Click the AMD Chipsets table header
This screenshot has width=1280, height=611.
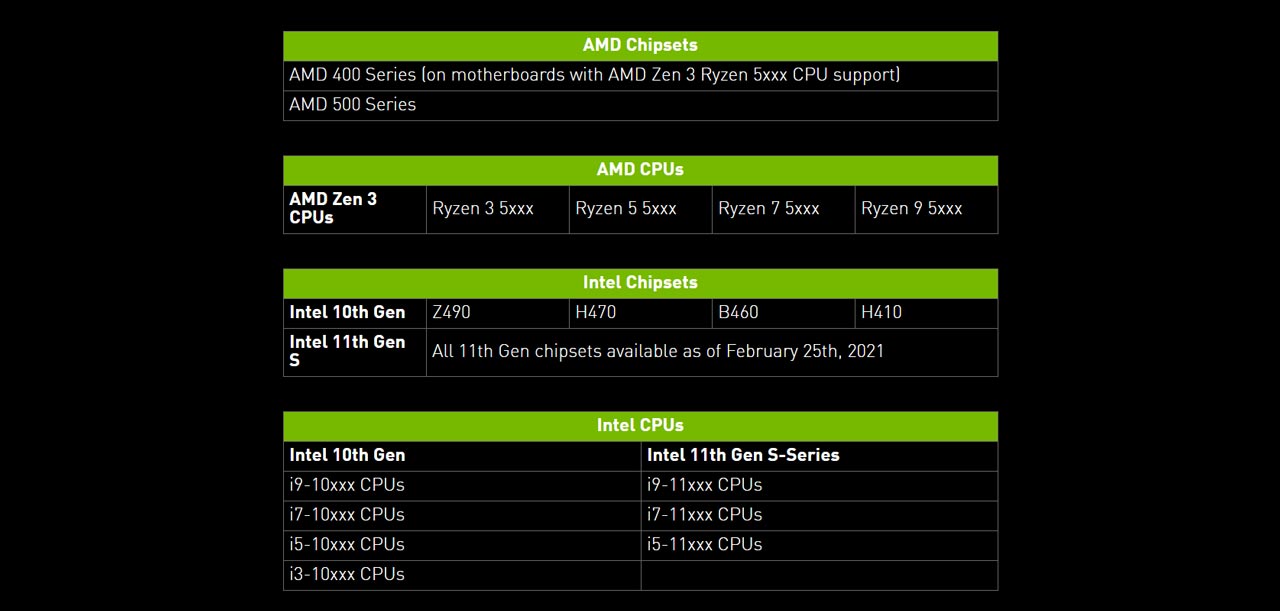click(x=640, y=45)
